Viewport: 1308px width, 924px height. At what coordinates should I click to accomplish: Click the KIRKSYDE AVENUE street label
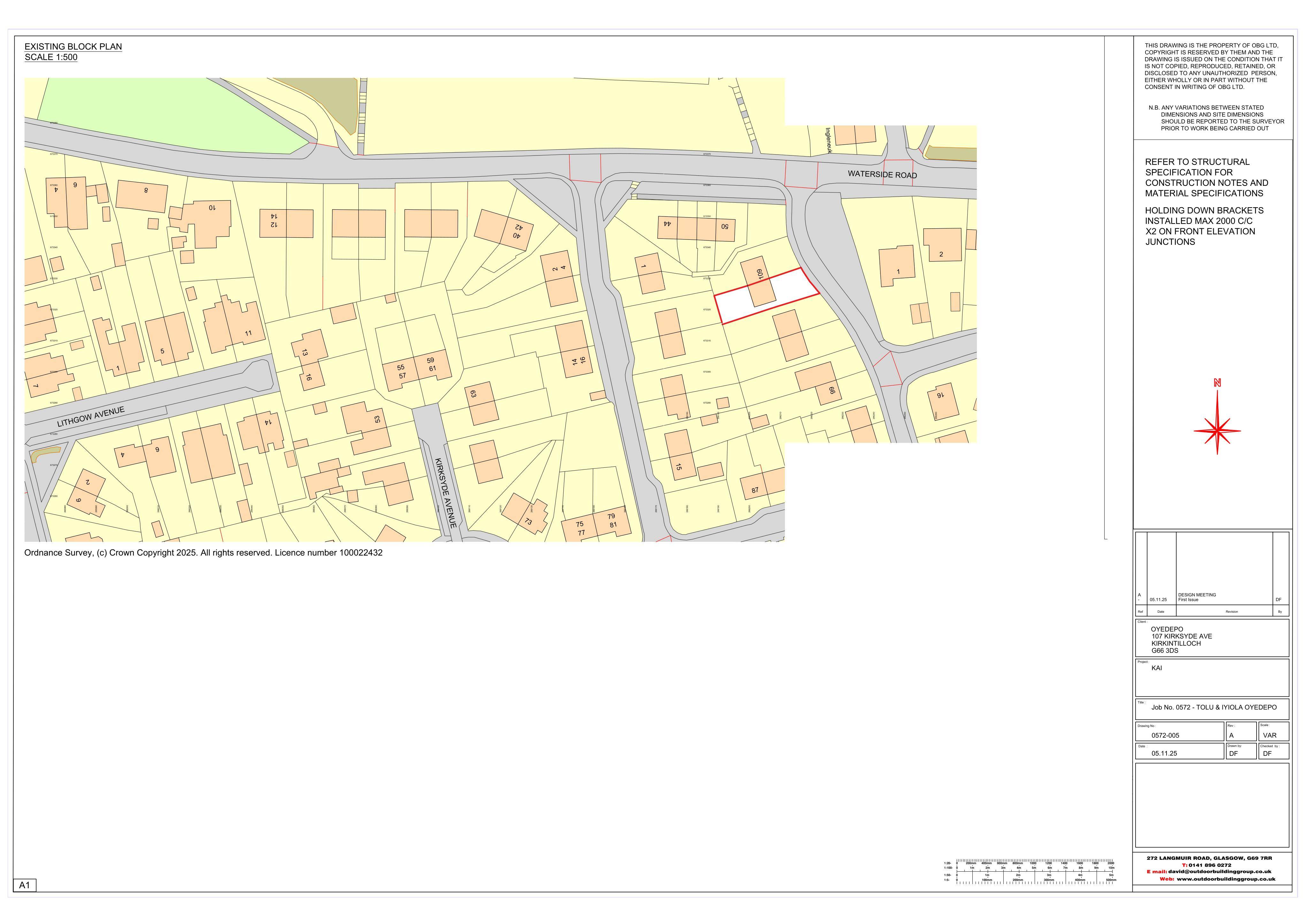point(446,493)
